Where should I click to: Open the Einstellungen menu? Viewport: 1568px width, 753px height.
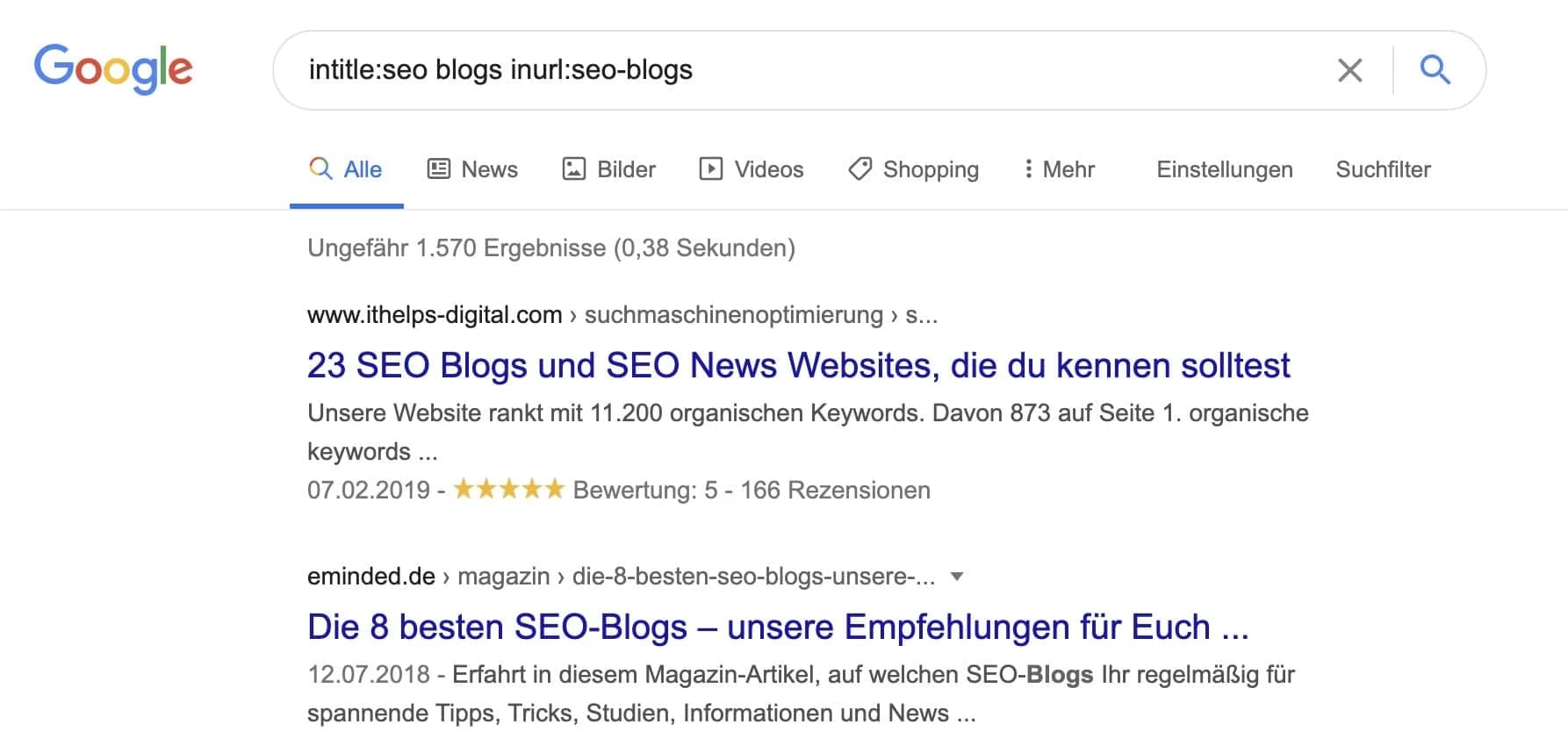coord(1224,169)
